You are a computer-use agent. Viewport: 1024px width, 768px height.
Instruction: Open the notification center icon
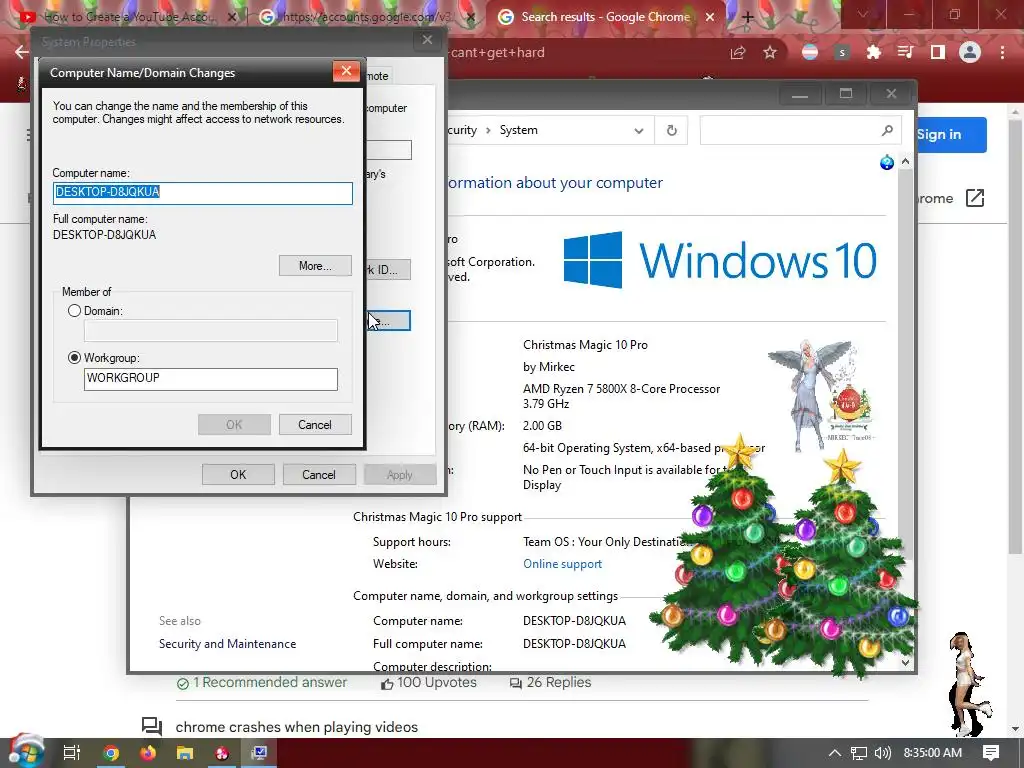point(991,753)
